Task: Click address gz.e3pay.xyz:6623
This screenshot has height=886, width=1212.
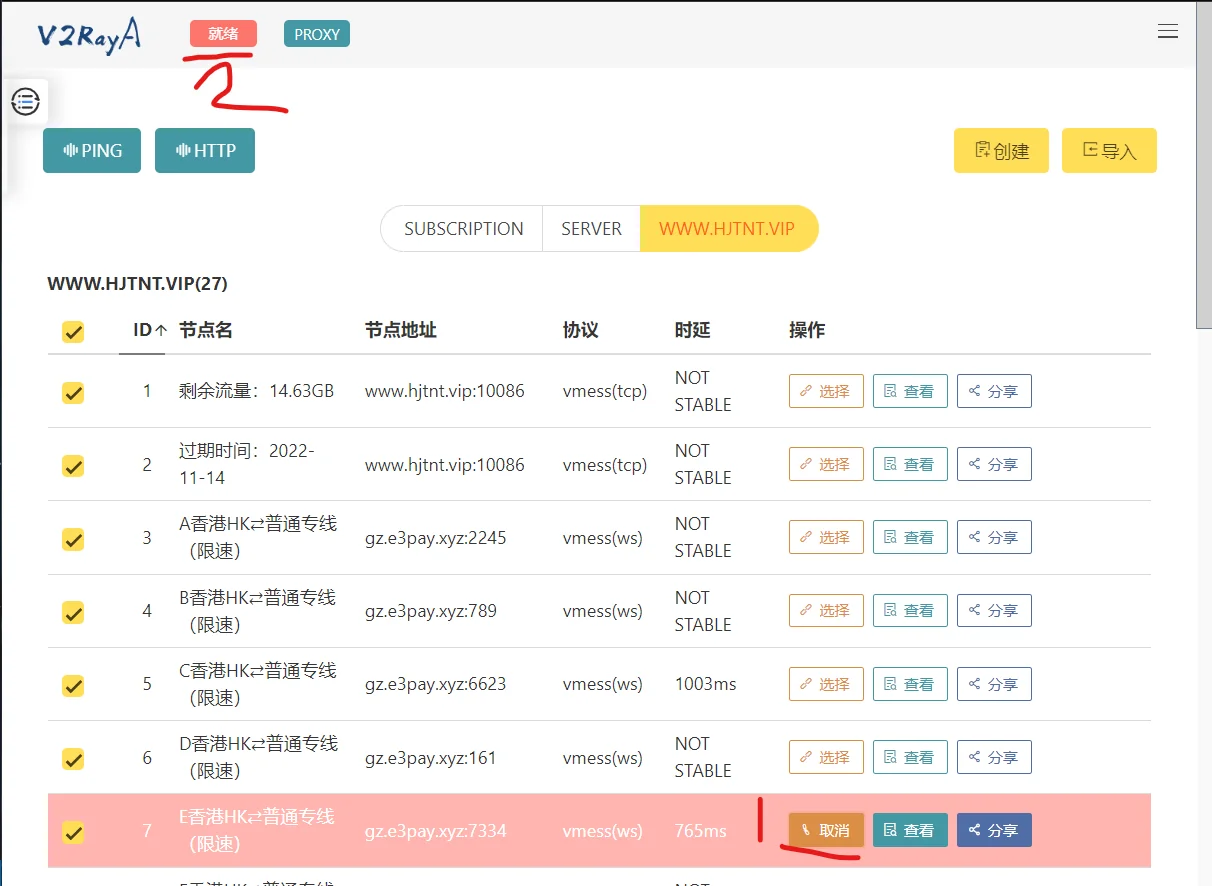Action: coord(436,685)
